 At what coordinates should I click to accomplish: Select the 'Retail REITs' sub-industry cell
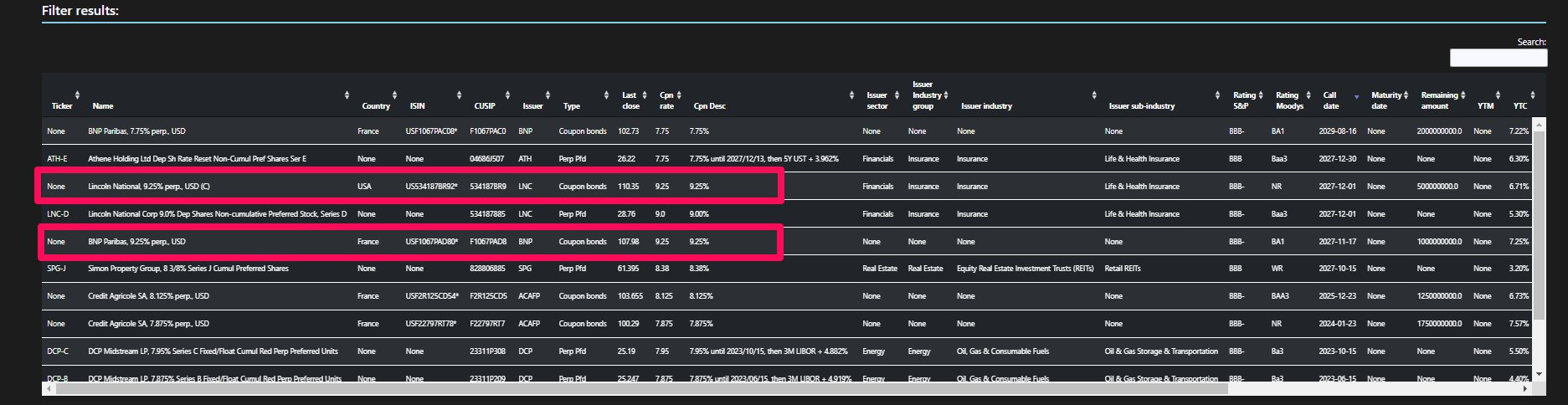pyautogui.click(x=1123, y=269)
